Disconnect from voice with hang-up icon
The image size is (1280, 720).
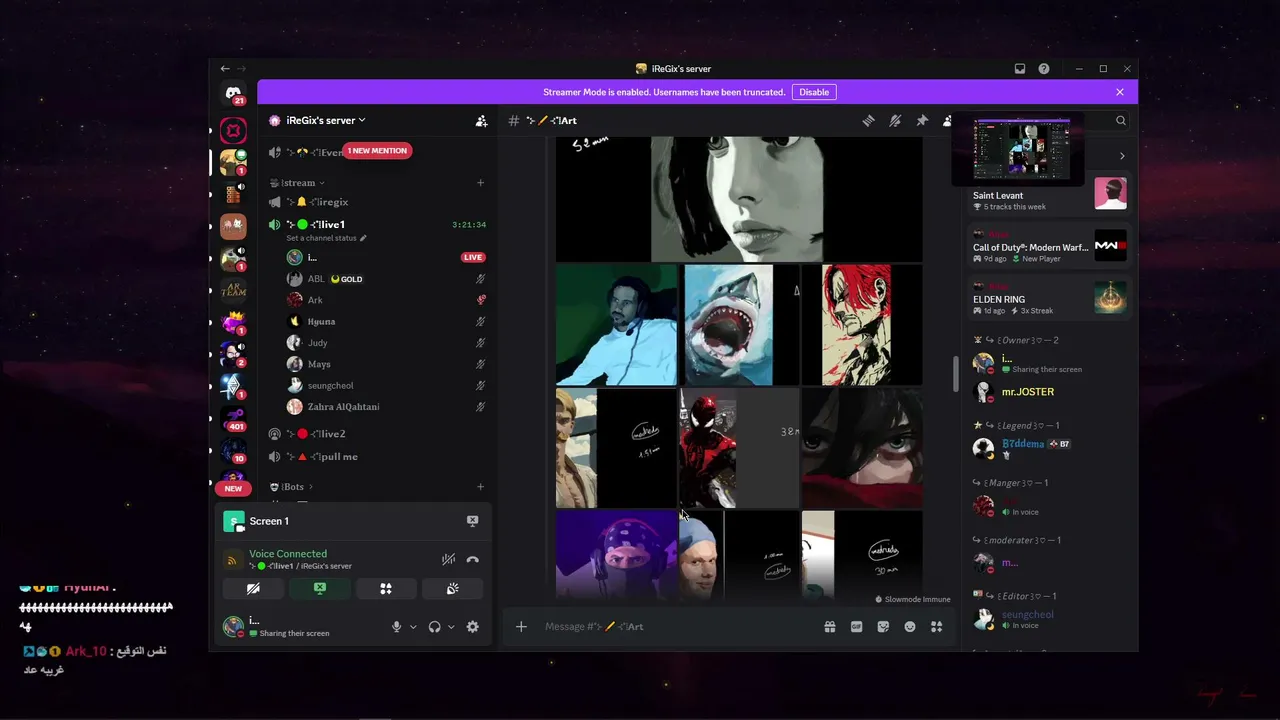(472, 560)
